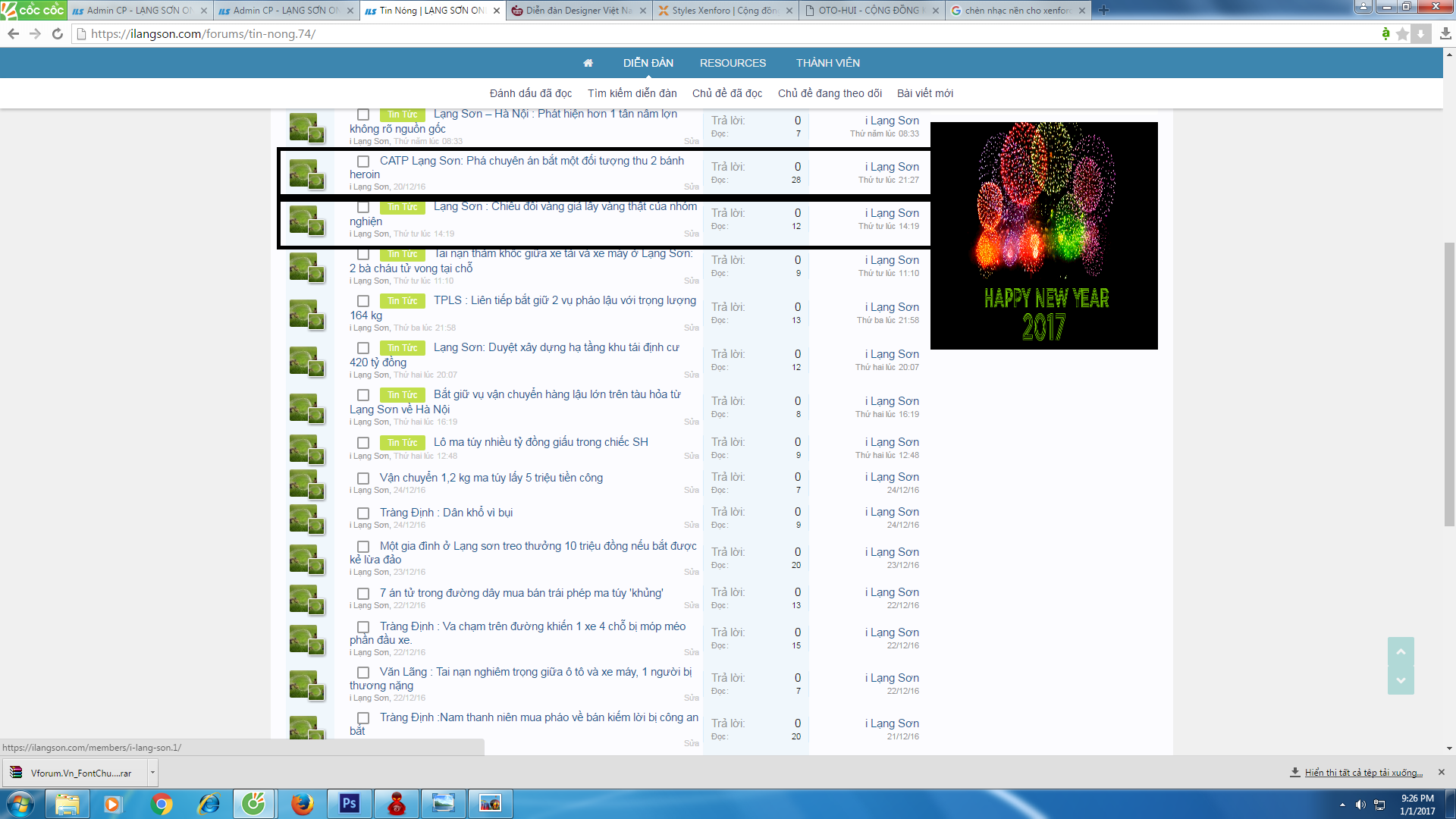Switch to Diễn đàn Designer Việt Nam tab

click(x=578, y=10)
